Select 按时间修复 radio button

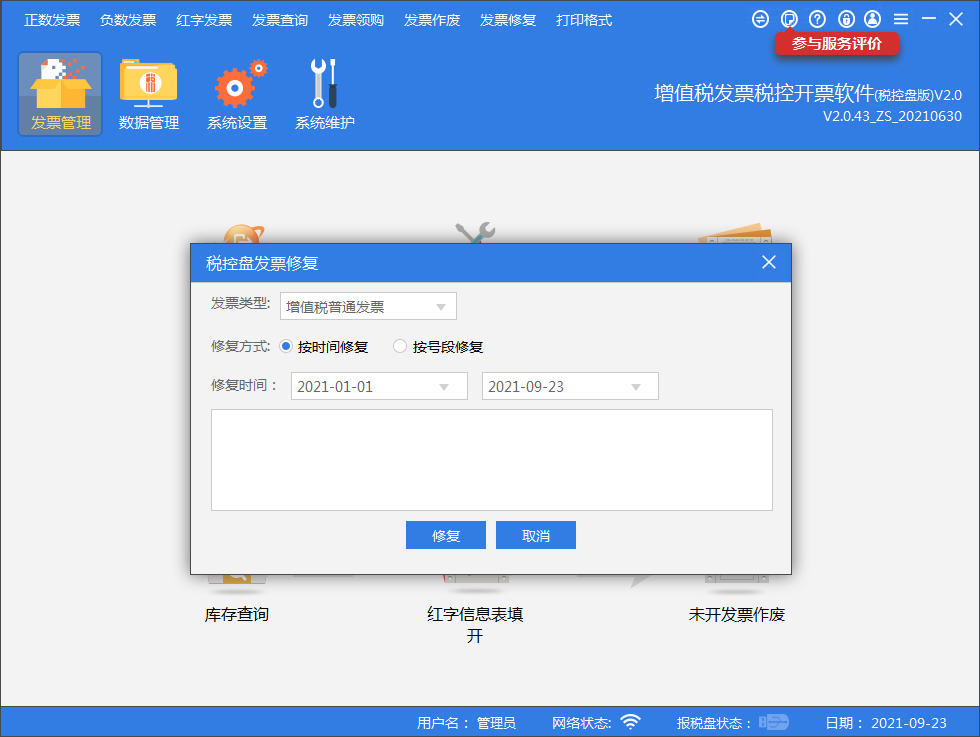pyautogui.click(x=286, y=346)
